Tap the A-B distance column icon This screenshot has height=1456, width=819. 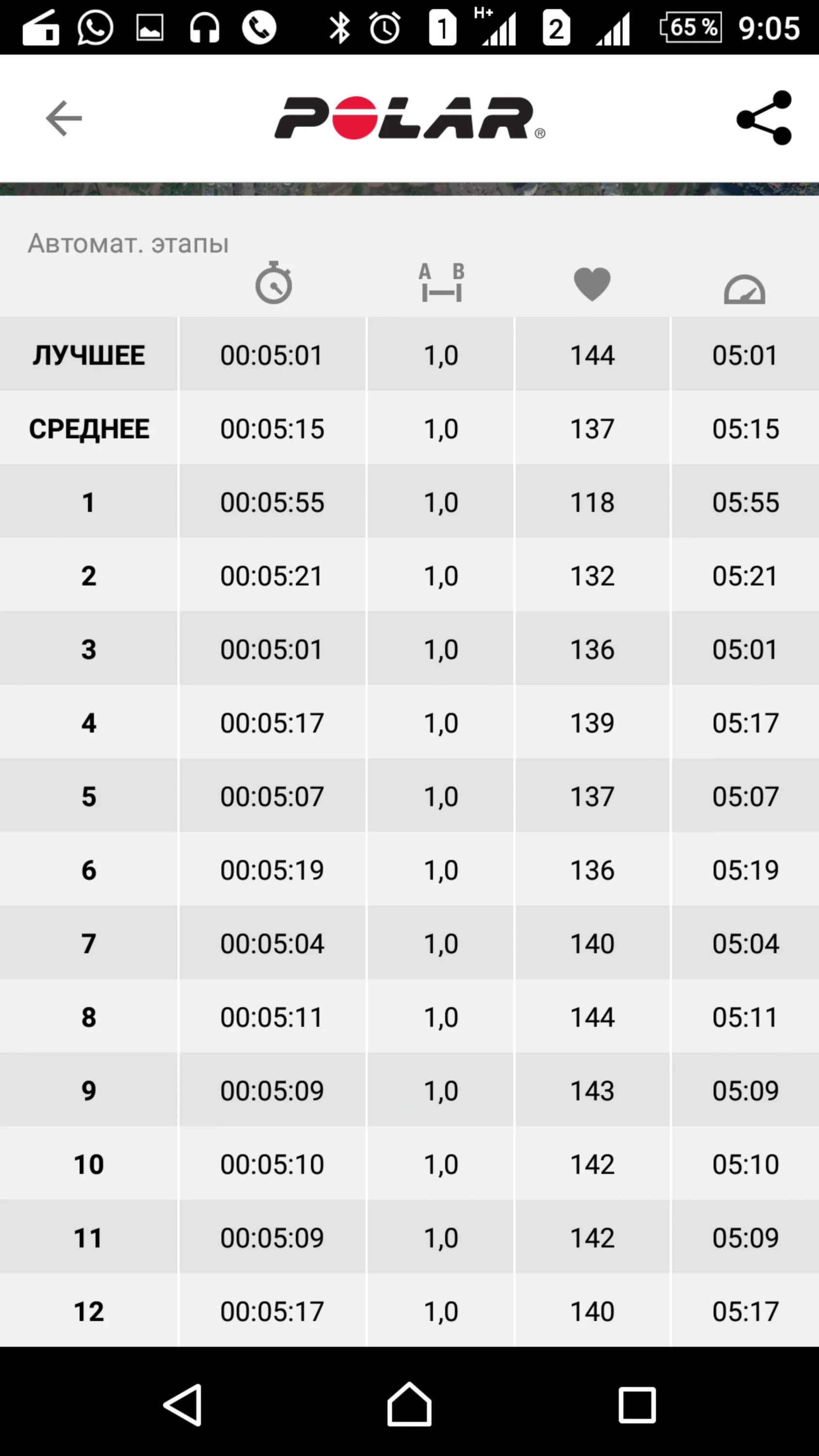441,282
